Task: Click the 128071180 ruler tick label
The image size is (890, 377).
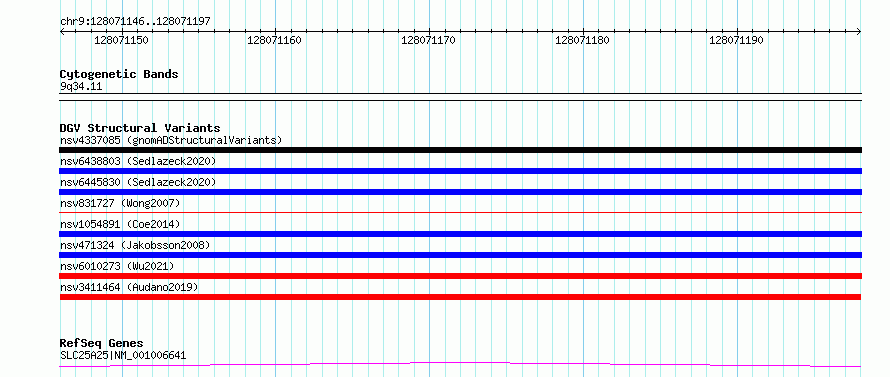Action: tap(582, 40)
